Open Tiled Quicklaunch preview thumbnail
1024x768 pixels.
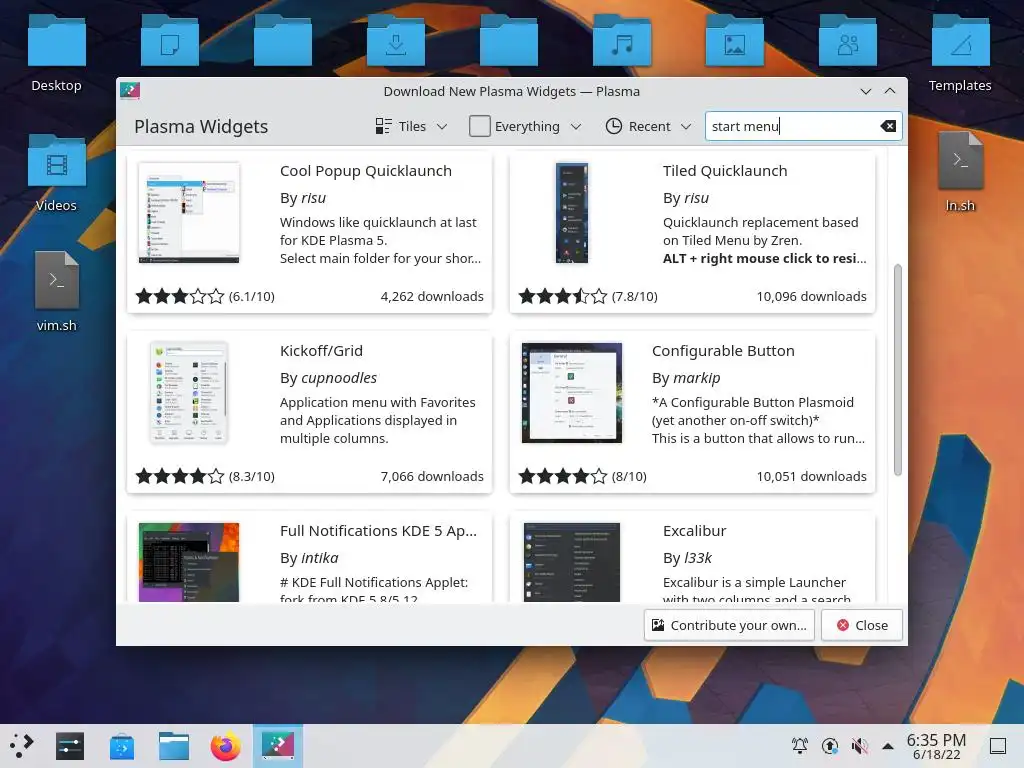point(572,213)
